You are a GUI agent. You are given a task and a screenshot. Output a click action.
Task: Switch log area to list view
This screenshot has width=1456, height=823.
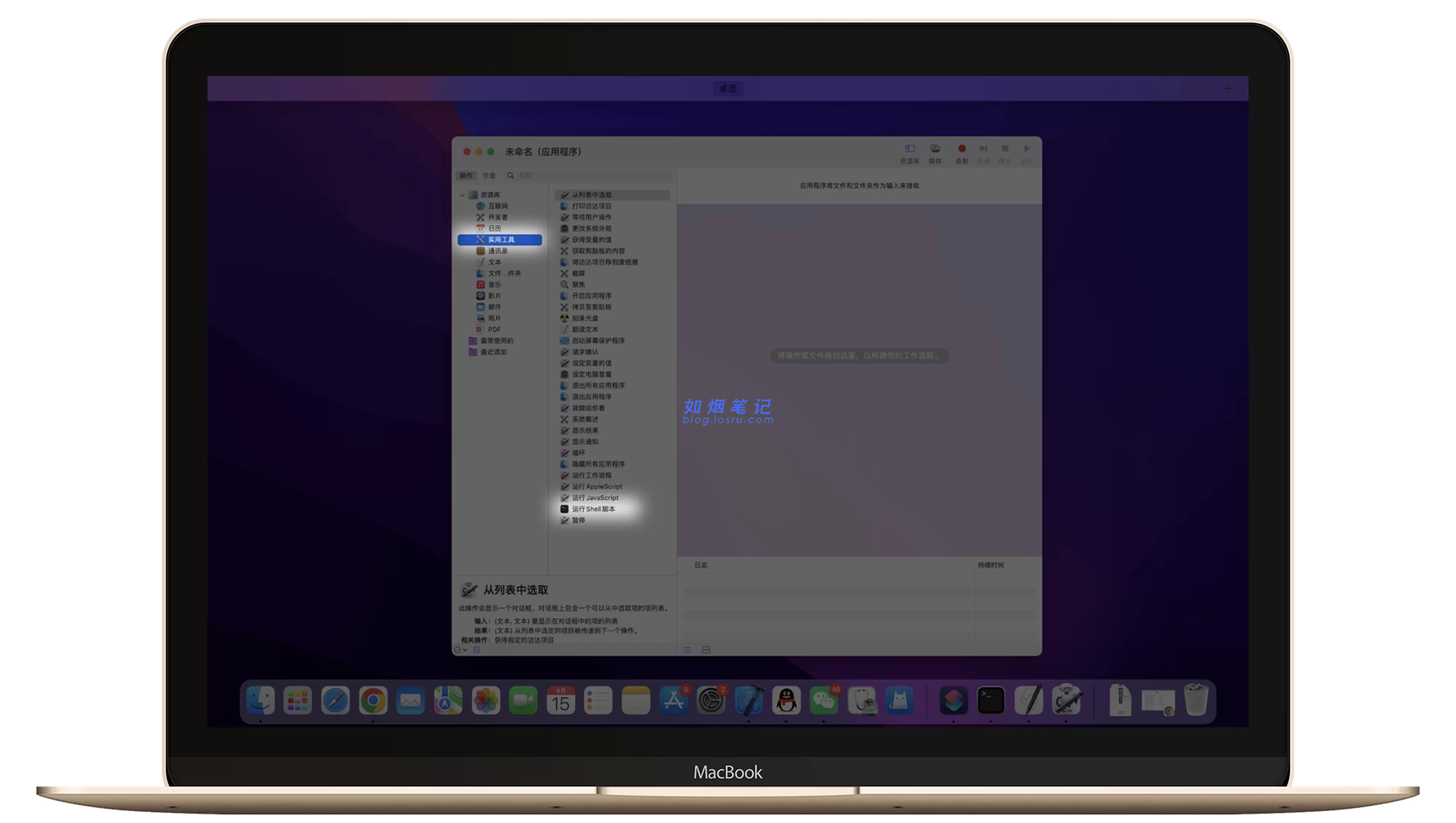[x=687, y=650]
